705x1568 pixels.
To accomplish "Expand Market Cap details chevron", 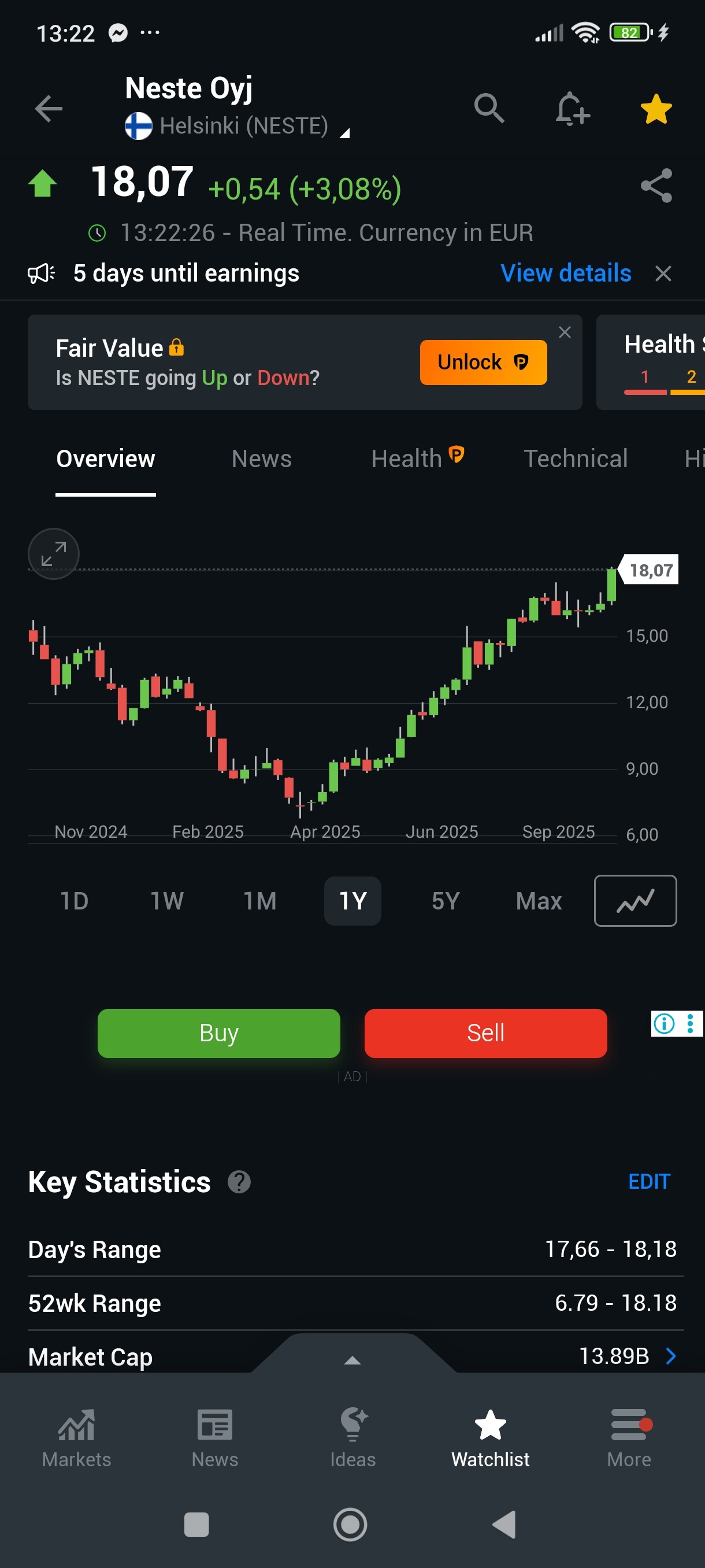I will [671, 1356].
